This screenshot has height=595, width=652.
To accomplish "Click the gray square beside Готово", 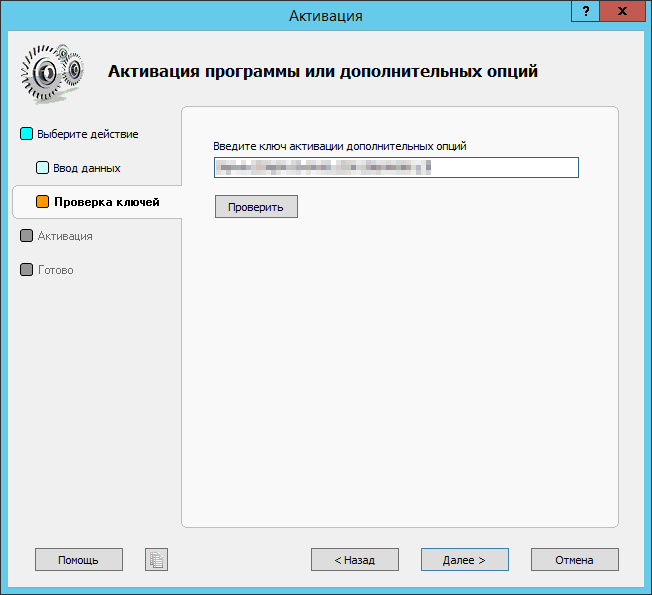I will click(26, 269).
